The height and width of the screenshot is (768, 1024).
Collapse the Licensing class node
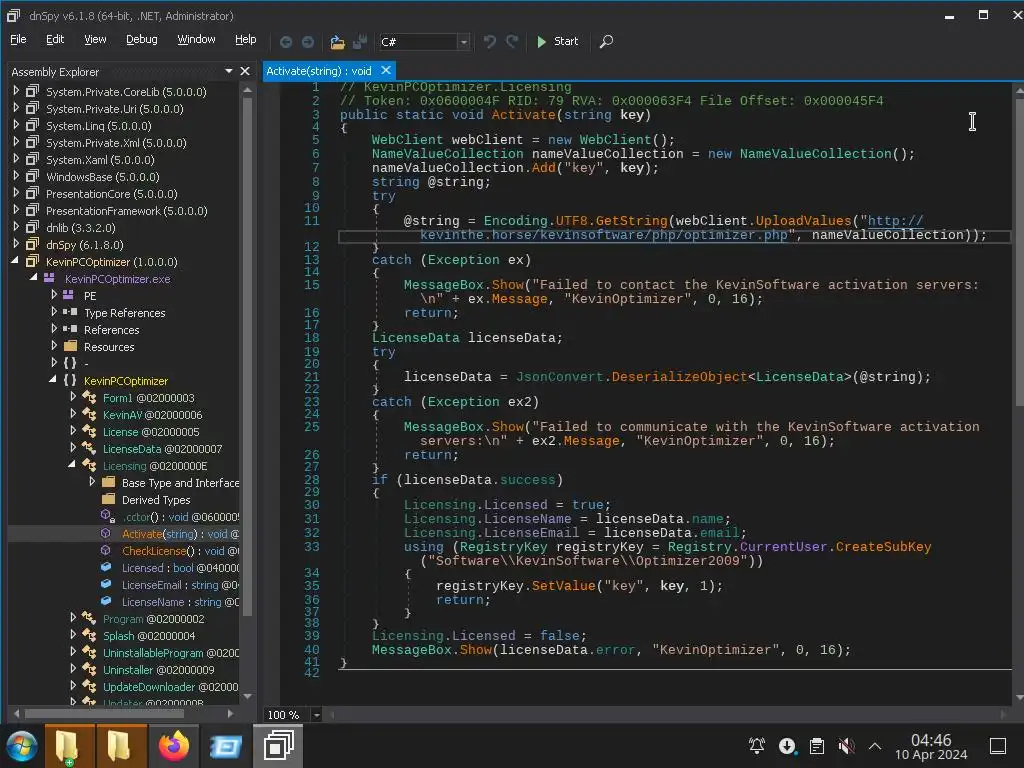72,464
